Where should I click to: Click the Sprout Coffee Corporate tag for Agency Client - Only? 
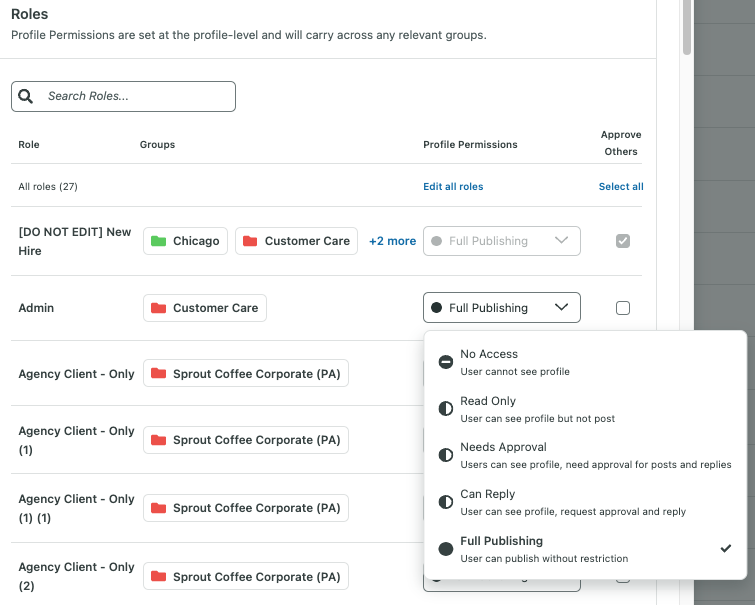pos(246,374)
